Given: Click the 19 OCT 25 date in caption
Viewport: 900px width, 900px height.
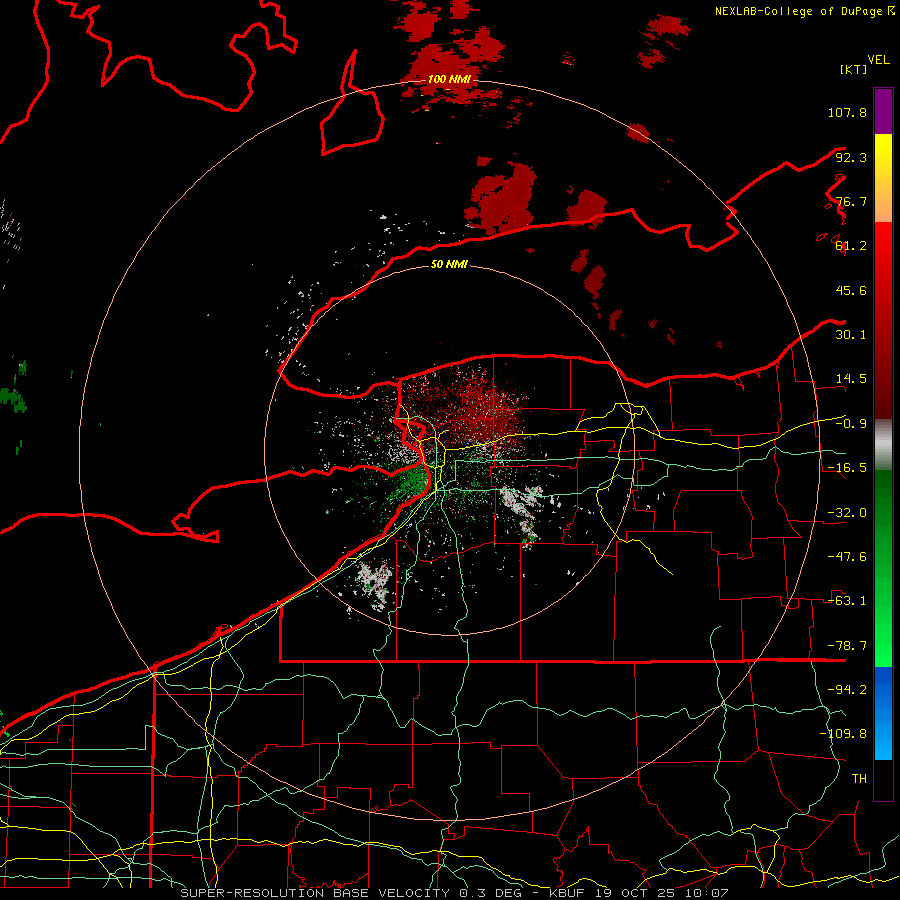Looking at the screenshot, I should (637, 893).
